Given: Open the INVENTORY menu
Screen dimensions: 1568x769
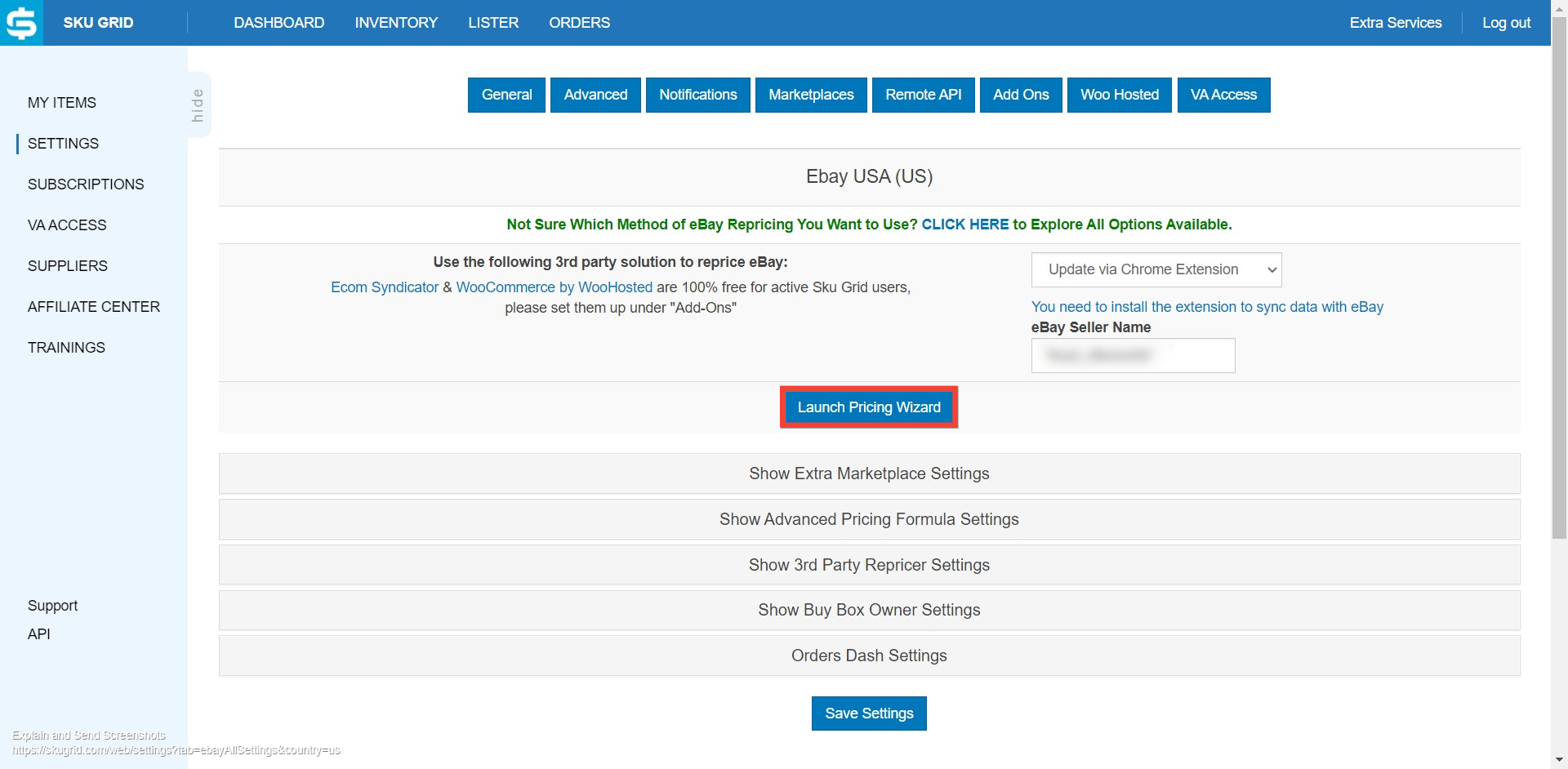Looking at the screenshot, I should pos(396,23).
